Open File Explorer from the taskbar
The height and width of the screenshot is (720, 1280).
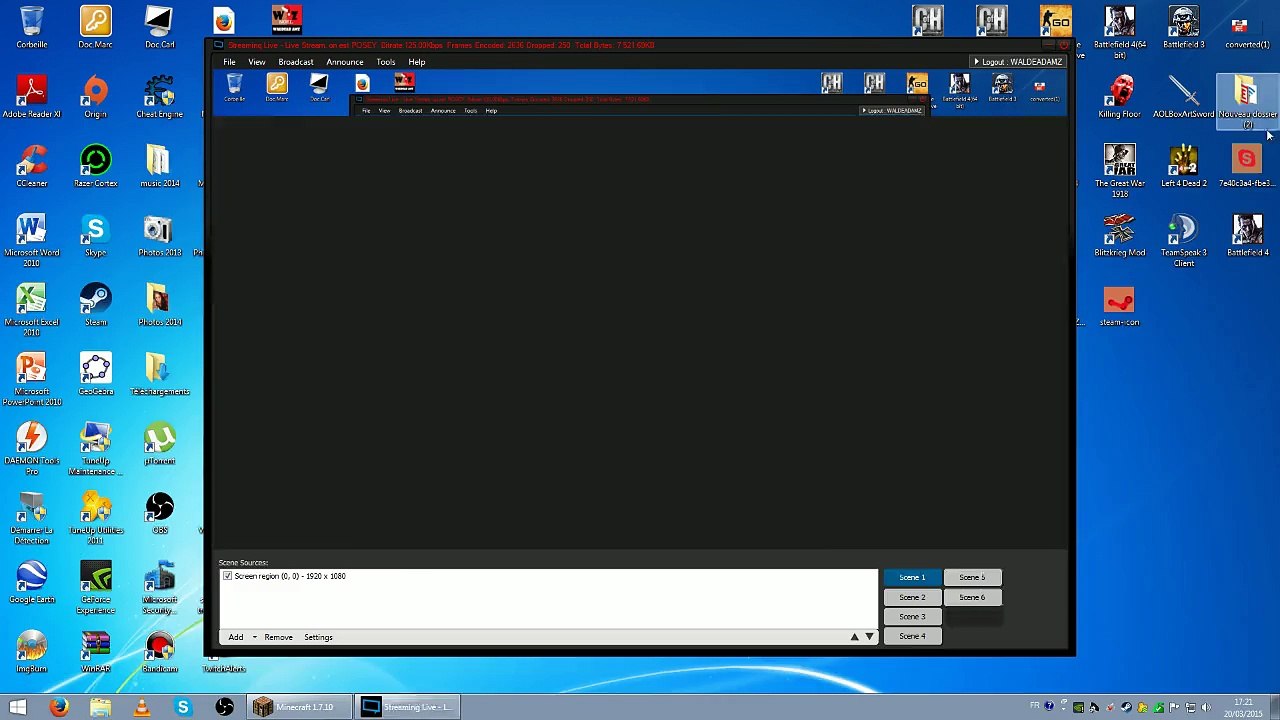tap(100, 707)
